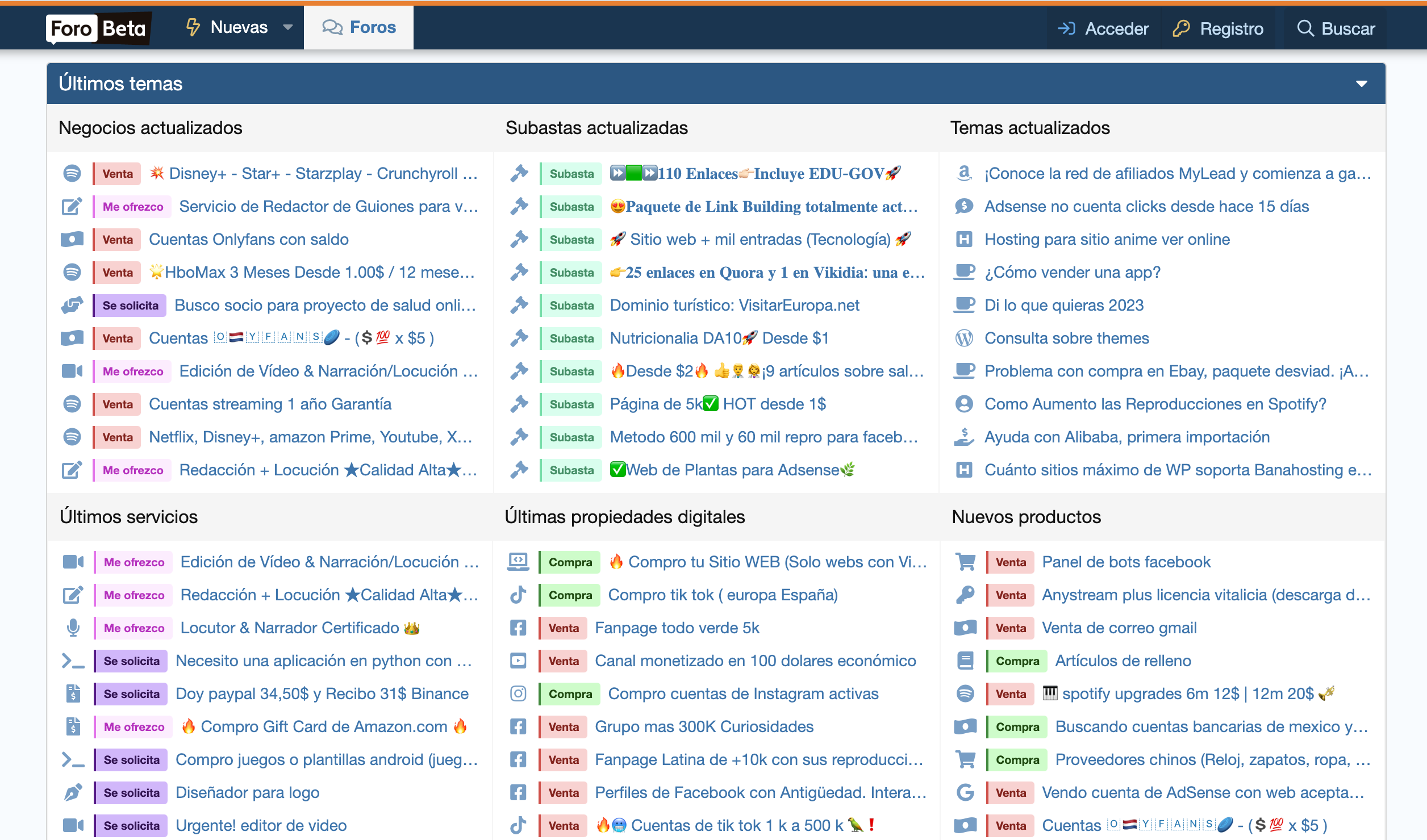
Task: Click book icon beside Artículos de relleno
Action: tap(965, 661)
